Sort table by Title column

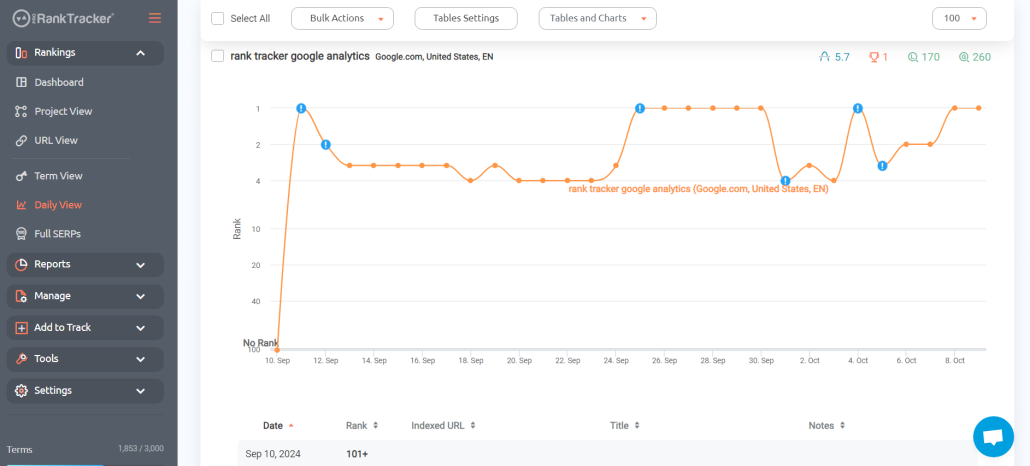pyautogui.click(x=625, y=425)
